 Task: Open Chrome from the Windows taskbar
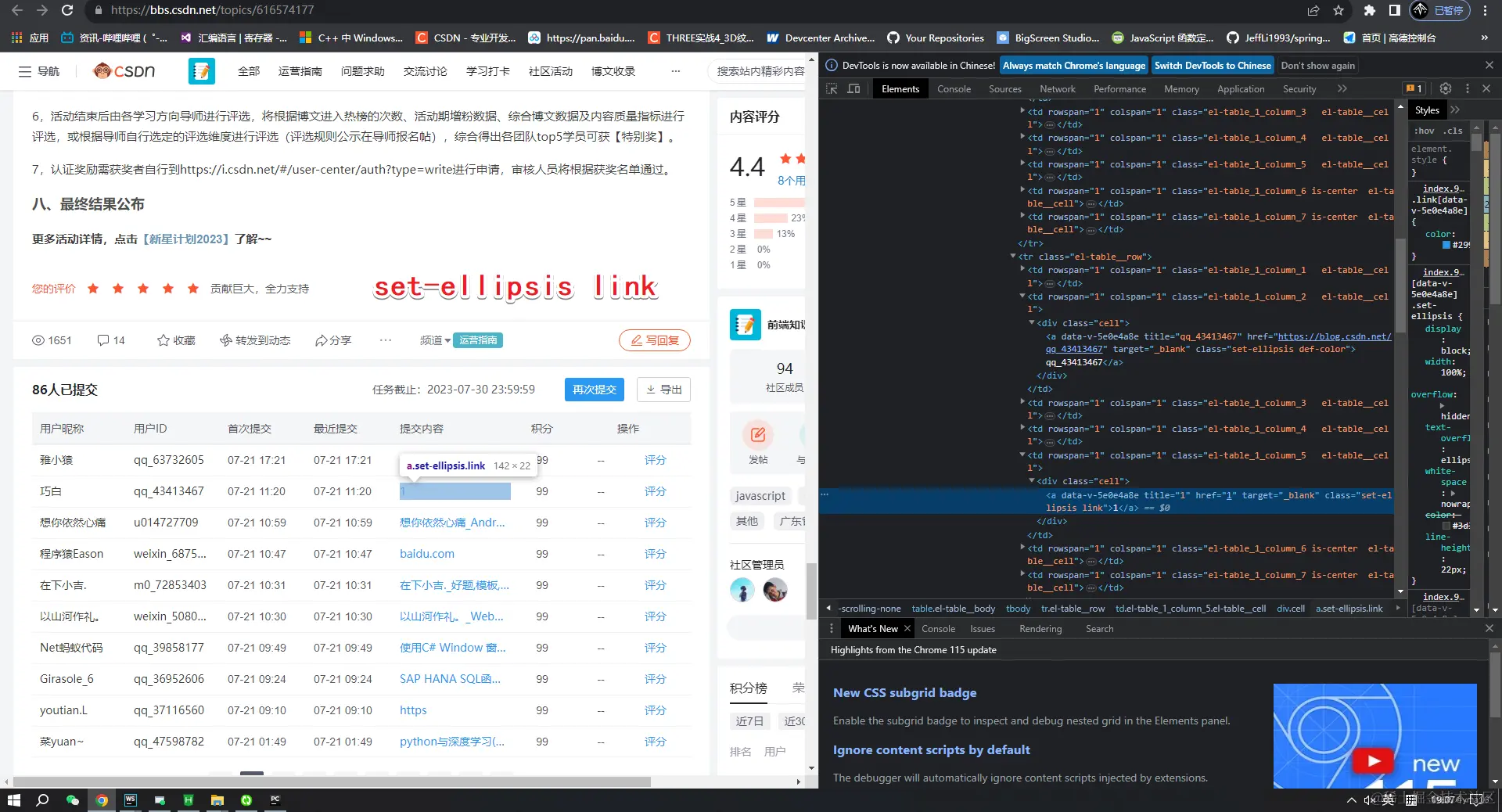pos(102,800)
